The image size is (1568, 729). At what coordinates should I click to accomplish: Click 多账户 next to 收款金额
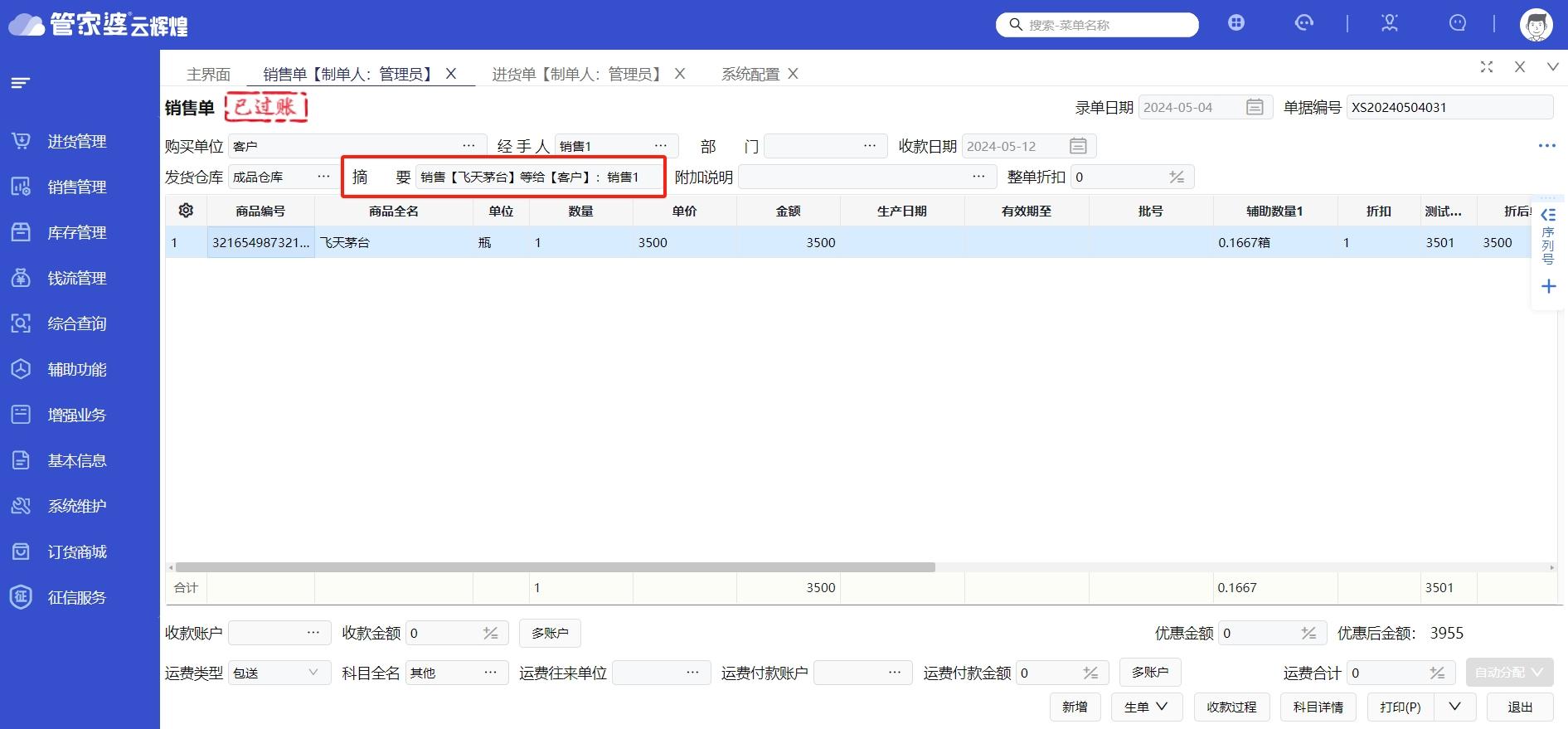(550, 633)
